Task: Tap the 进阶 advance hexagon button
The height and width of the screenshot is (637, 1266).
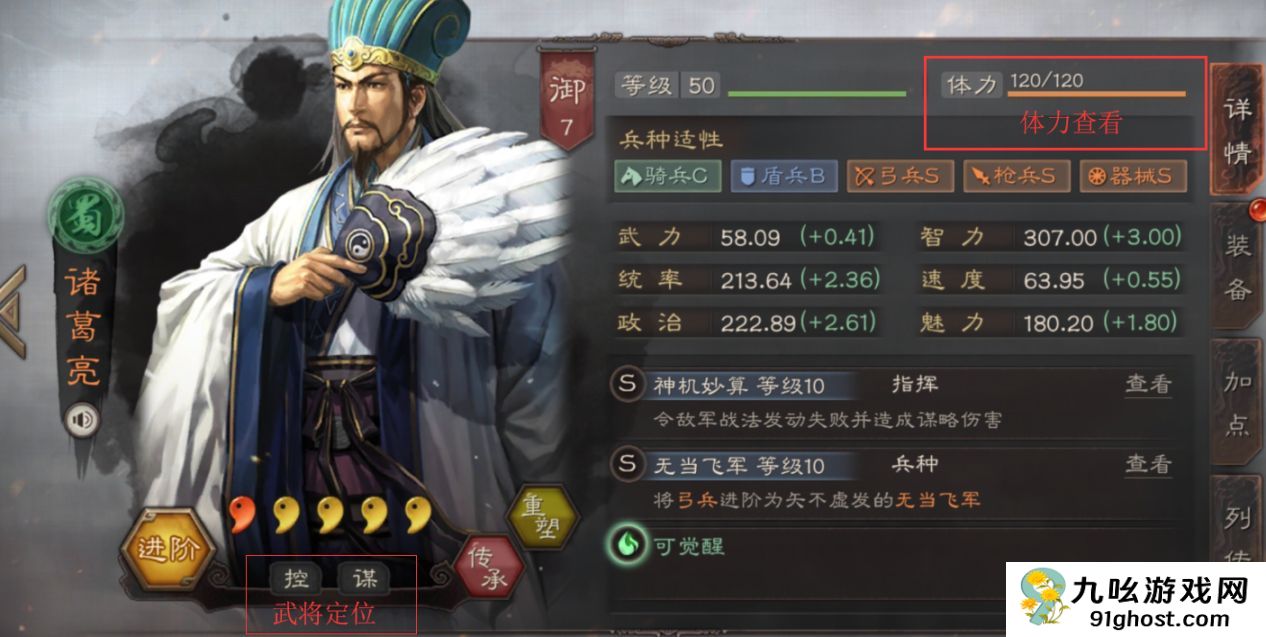Action: pyautogui.click(x=163, y=549)
